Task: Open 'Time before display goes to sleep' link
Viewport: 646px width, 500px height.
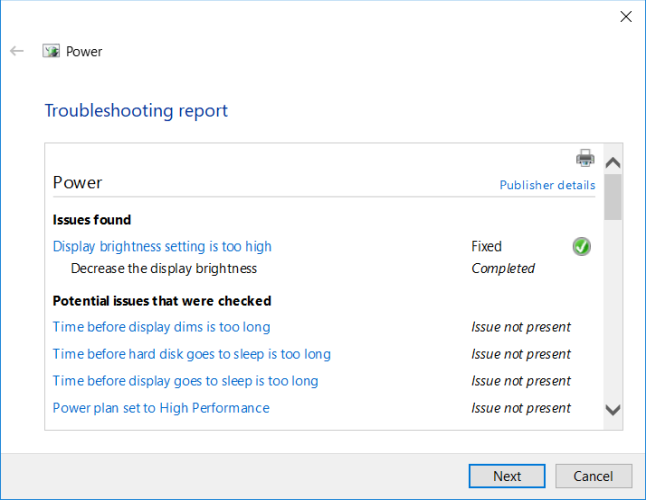Action: pos(185,381)
